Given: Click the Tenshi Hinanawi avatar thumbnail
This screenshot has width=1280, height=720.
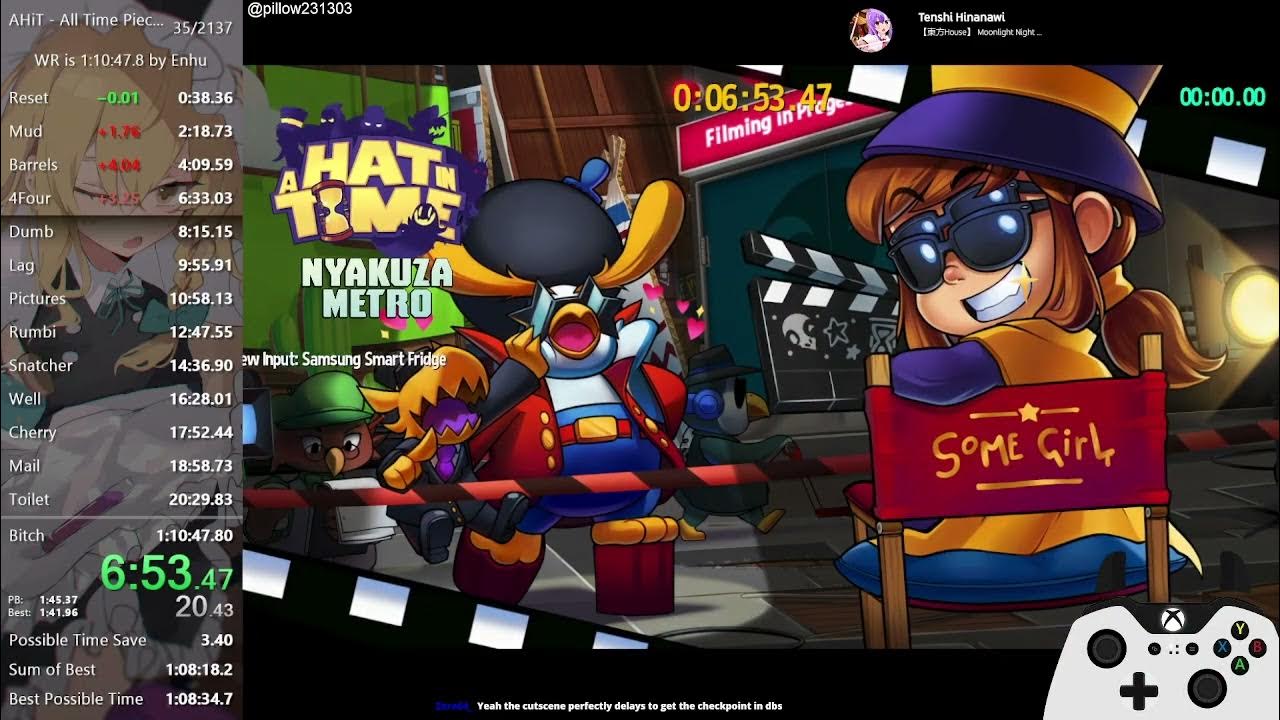Looking at the screenshot, I should [x=870, y=30].
